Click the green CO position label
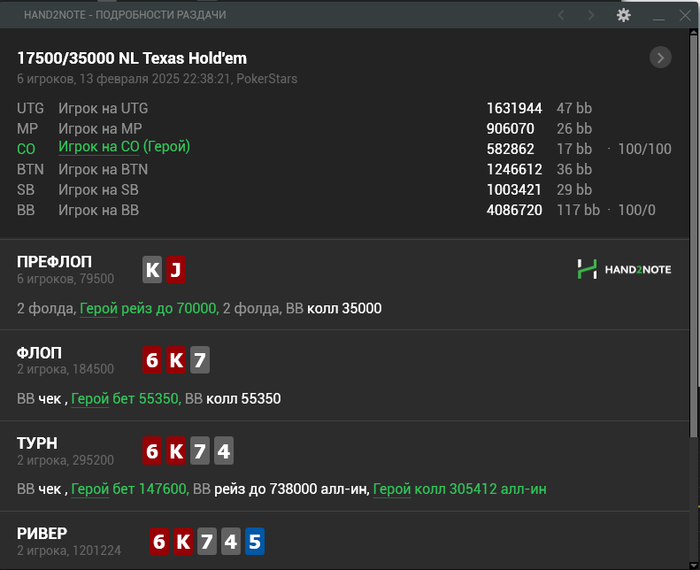 click(x=26, y=149)
